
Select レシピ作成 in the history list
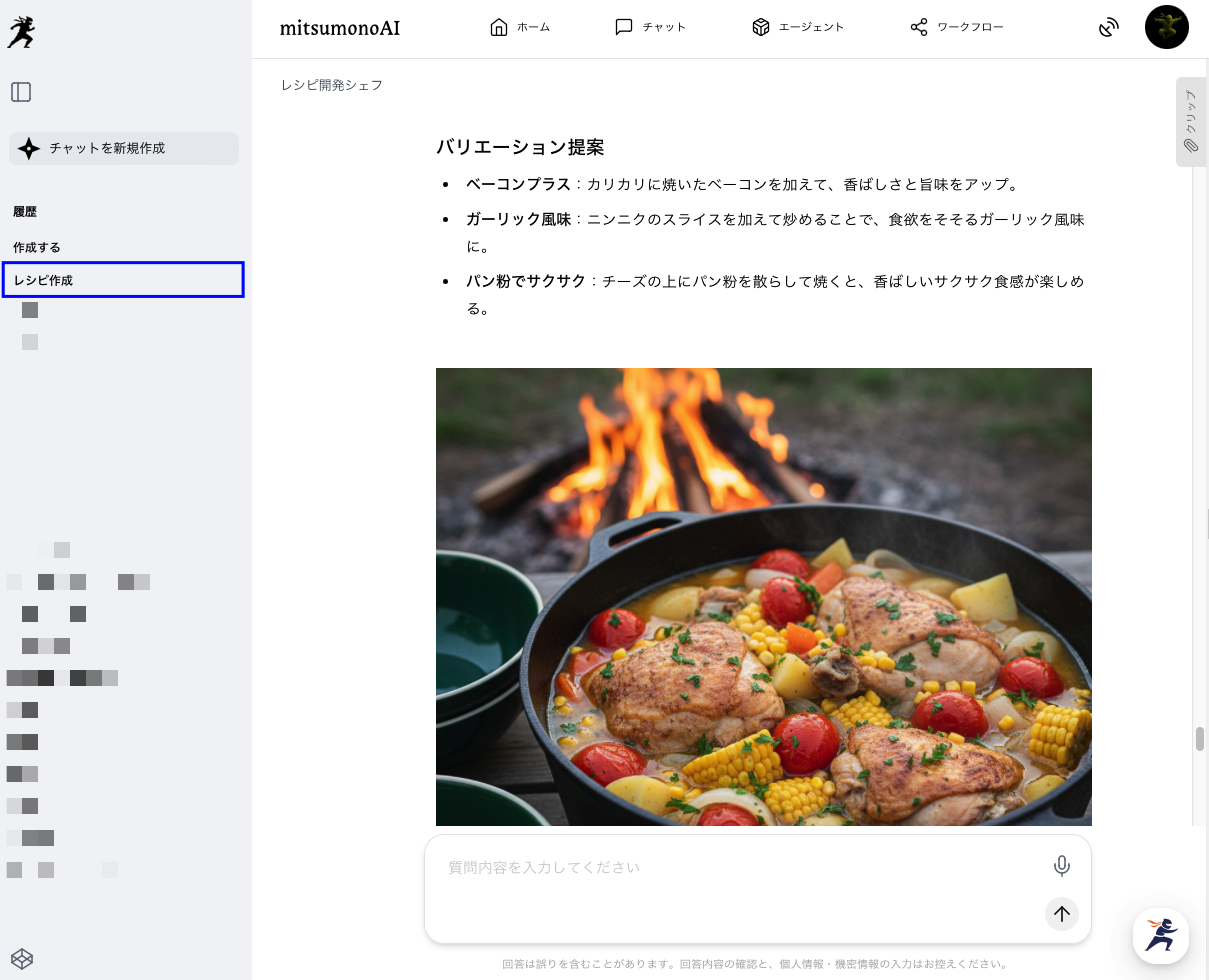click(x=124, y=280)
